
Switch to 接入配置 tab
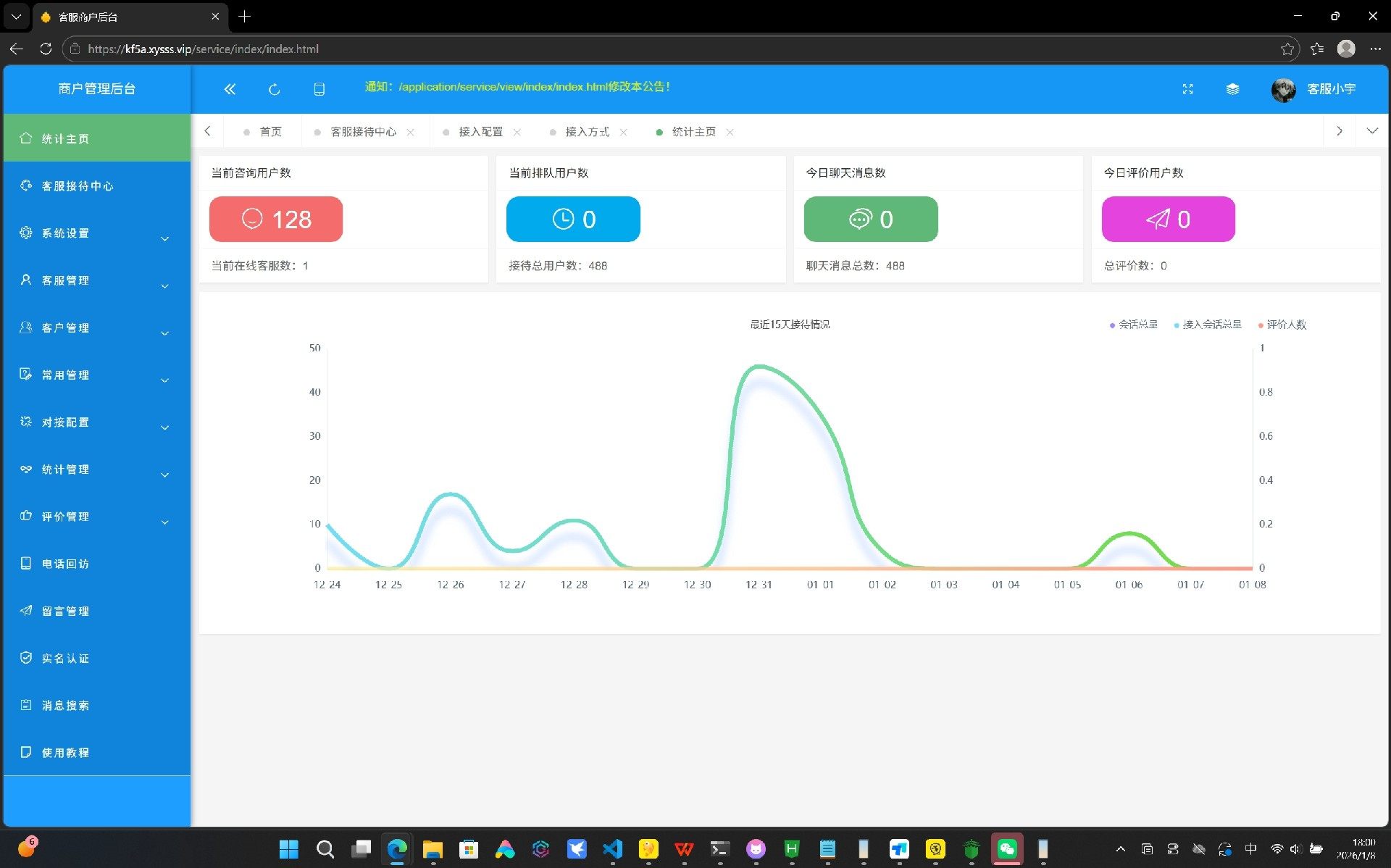(480, 132)
